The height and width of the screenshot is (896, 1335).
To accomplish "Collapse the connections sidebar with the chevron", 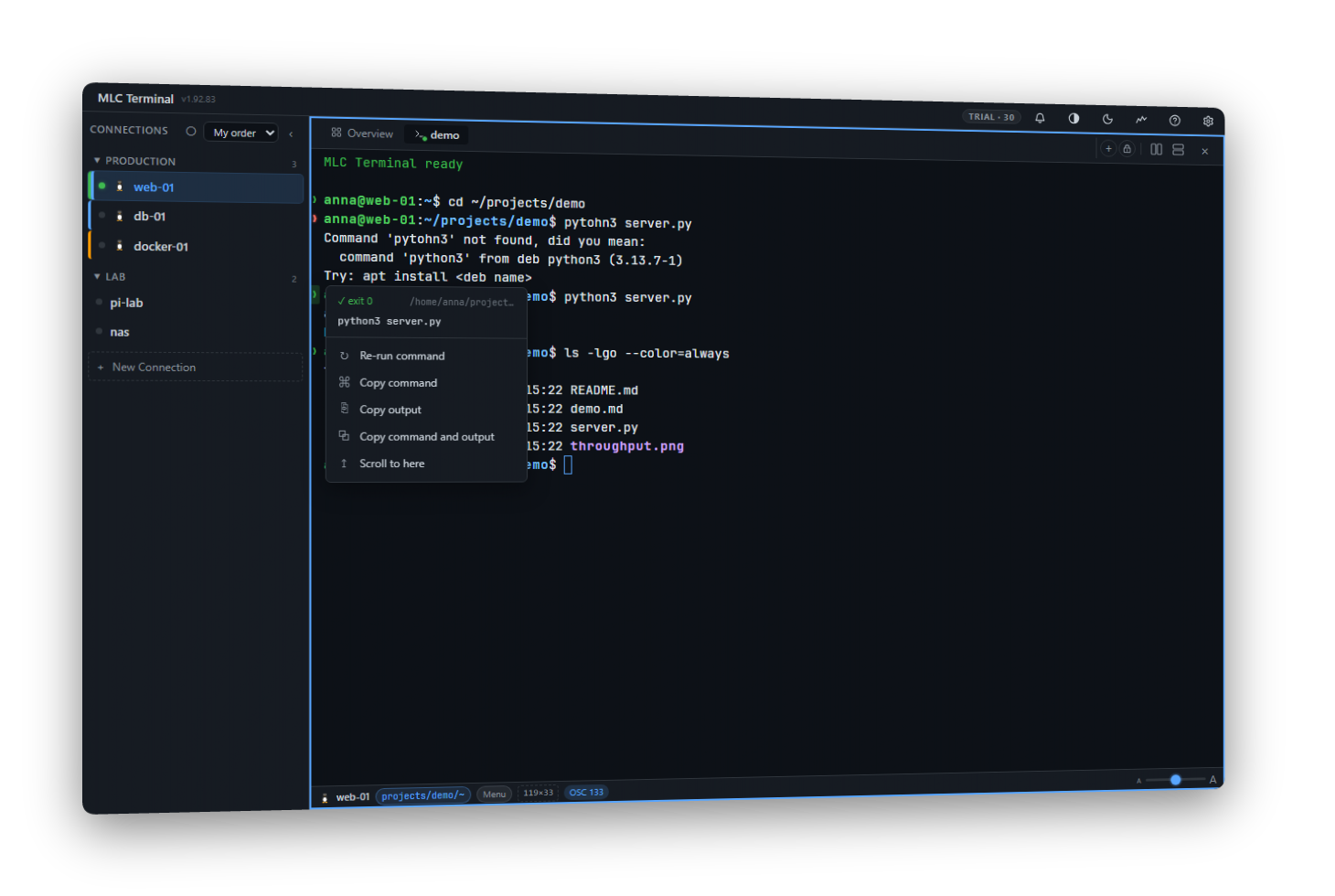I will [x=291, y=134].
